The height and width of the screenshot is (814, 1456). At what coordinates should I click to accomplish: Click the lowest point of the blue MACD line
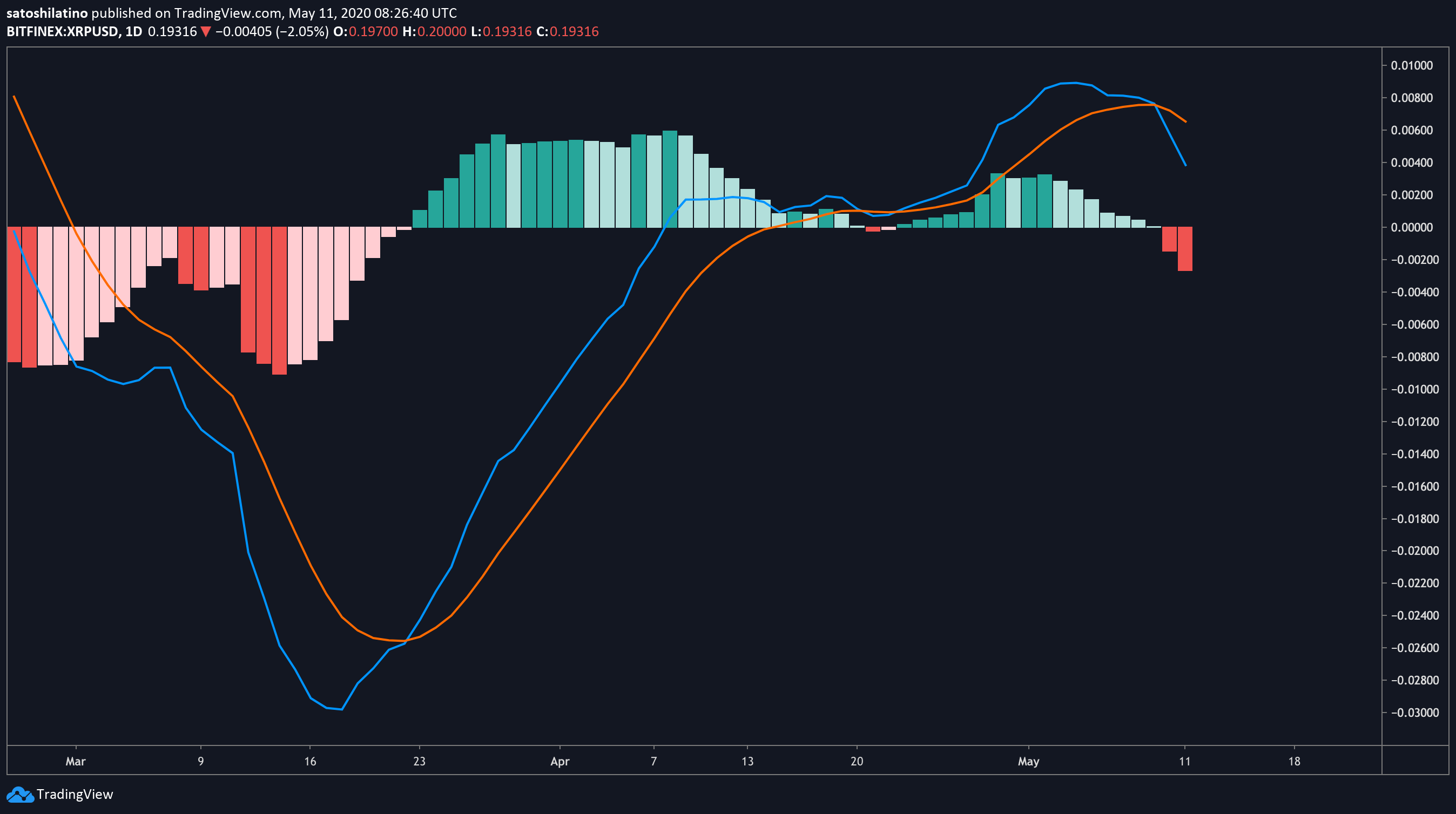(x=341, y=709)
